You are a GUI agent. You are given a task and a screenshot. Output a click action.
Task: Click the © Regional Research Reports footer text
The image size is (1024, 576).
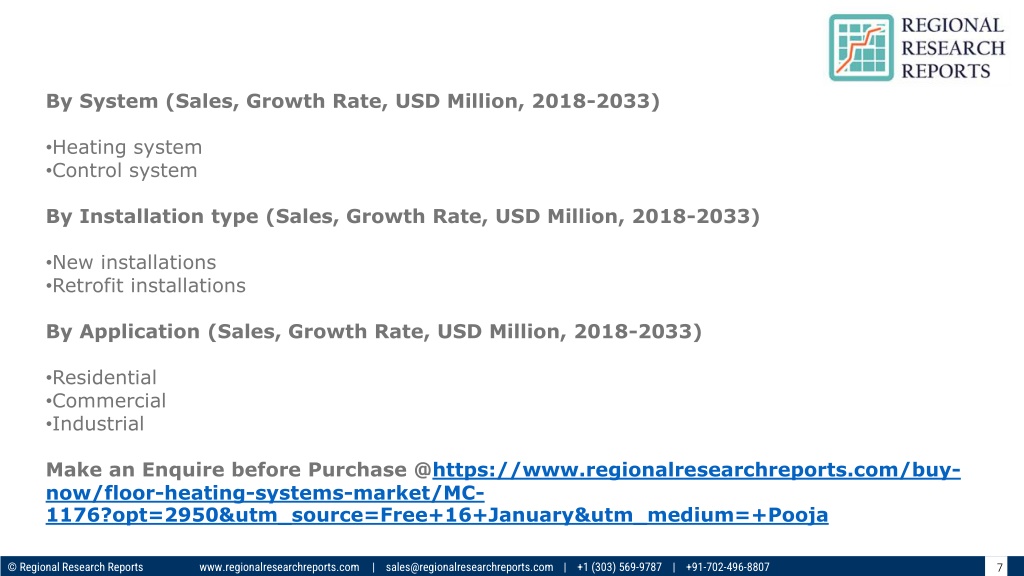coord(75,567)
